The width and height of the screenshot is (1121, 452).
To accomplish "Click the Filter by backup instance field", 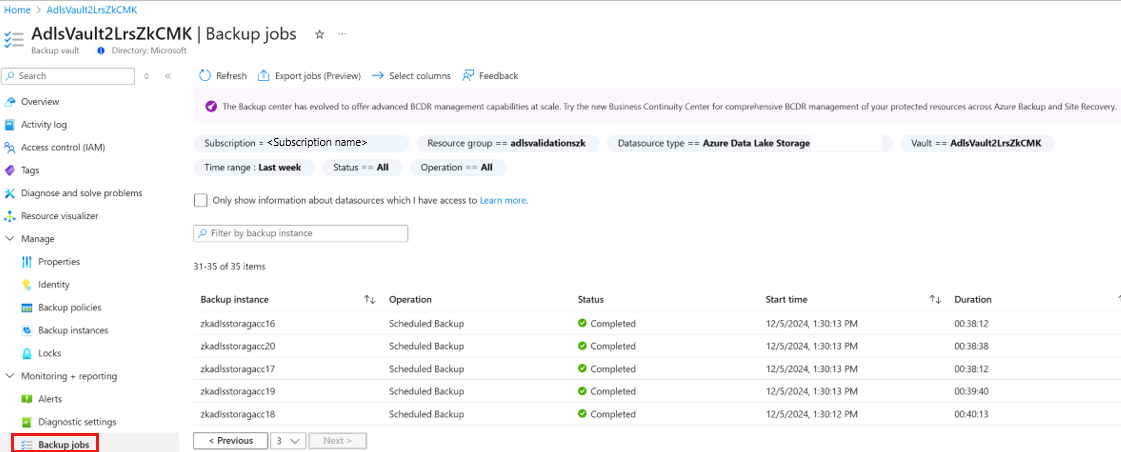I will point(301,233).
